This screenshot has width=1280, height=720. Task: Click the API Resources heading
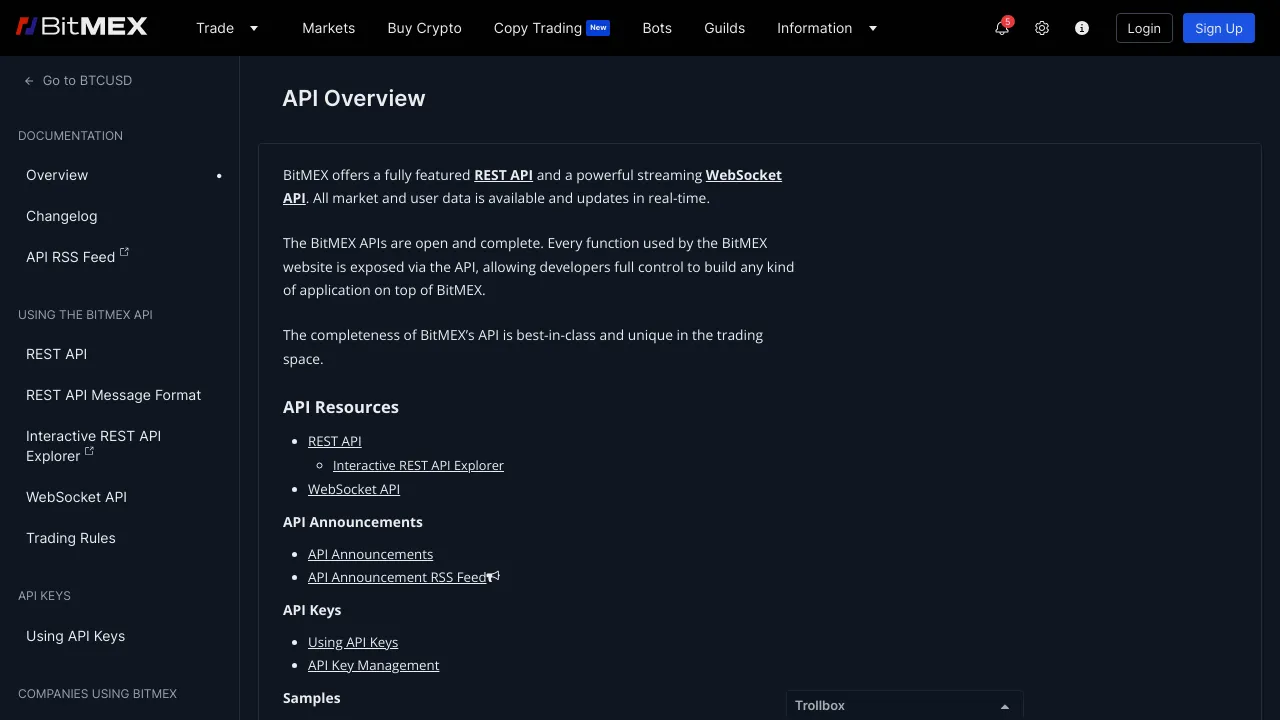[341, 407]
